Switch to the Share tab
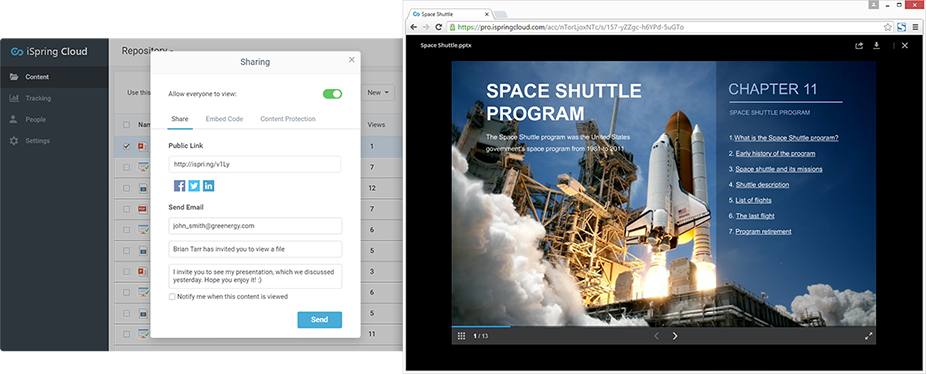926x374 pixels. pos(180,119)
